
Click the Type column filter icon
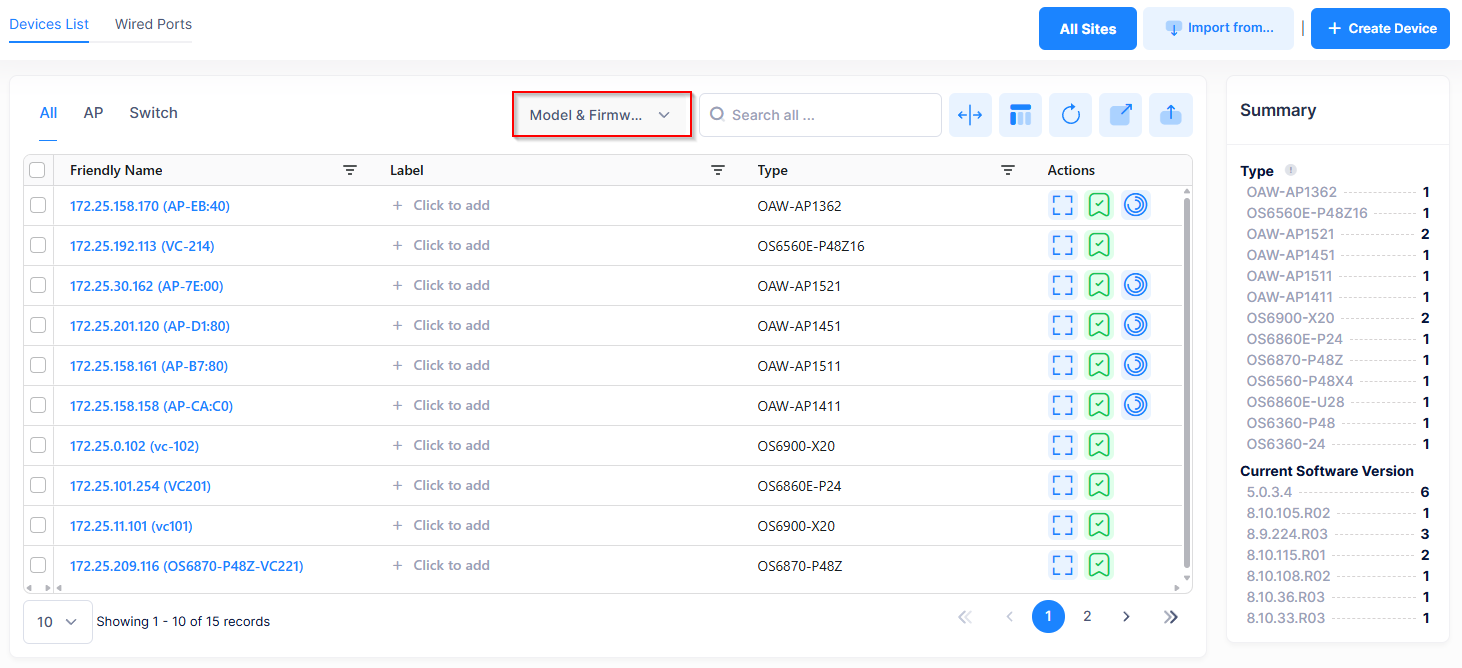click(1008, 171)
